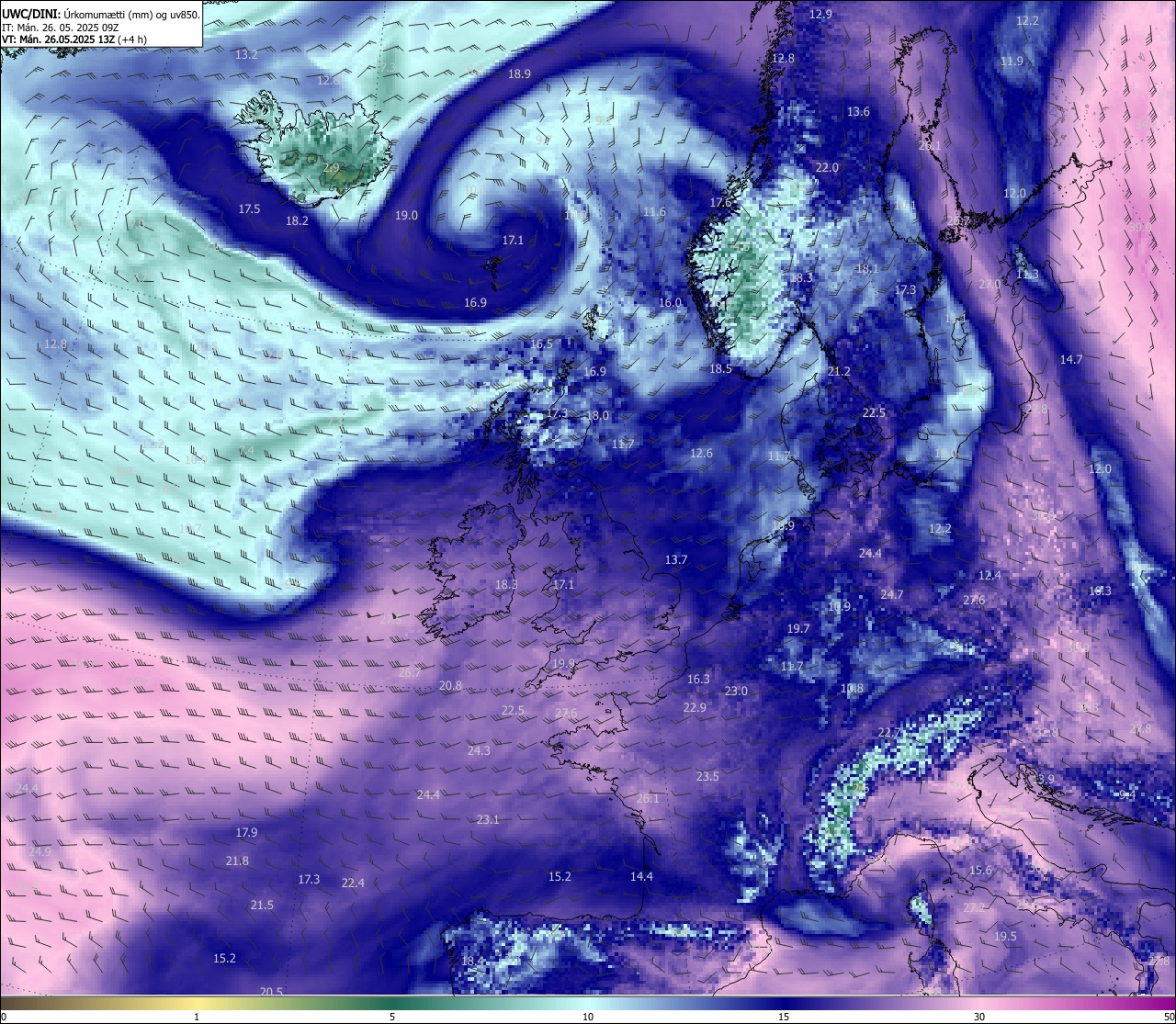Click the 19.0 value label near the low's spiral
This screenshot has height=1024, width=1176.
[406, 216]
